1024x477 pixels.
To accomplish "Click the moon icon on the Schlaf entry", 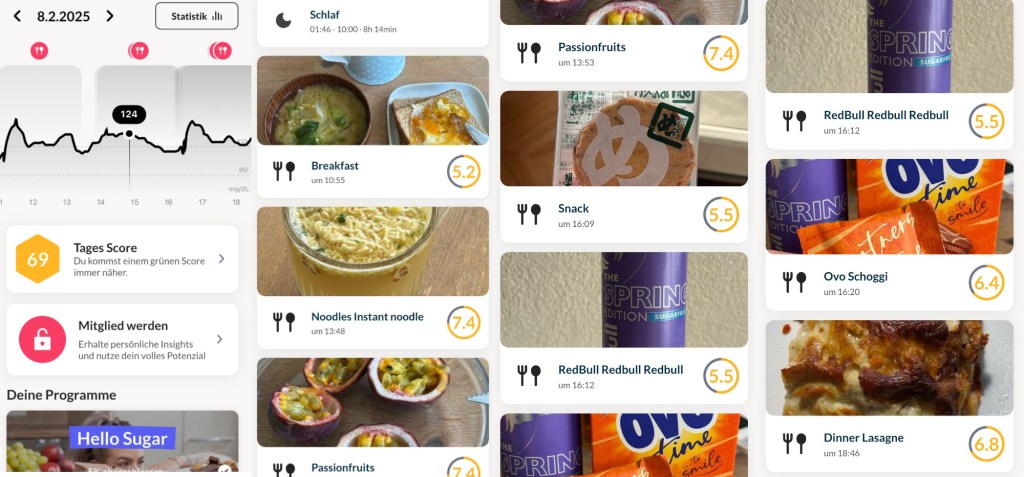I will [x=283, y=21].
